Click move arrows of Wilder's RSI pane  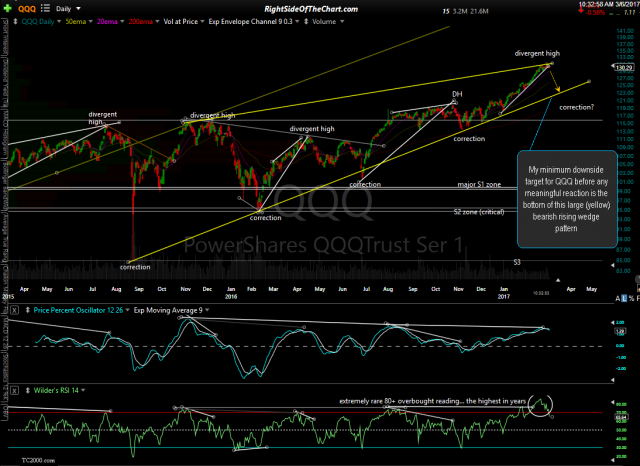tap(27, 391)
